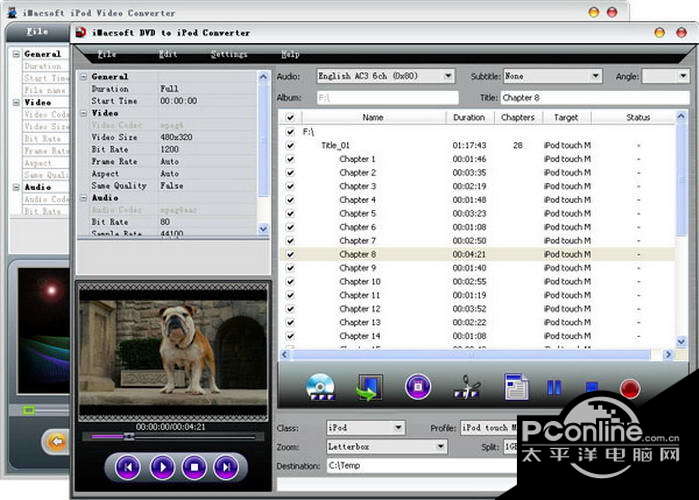
Task: Open the Zoom Letterbox dropdown
Action: tap(440, 447)
